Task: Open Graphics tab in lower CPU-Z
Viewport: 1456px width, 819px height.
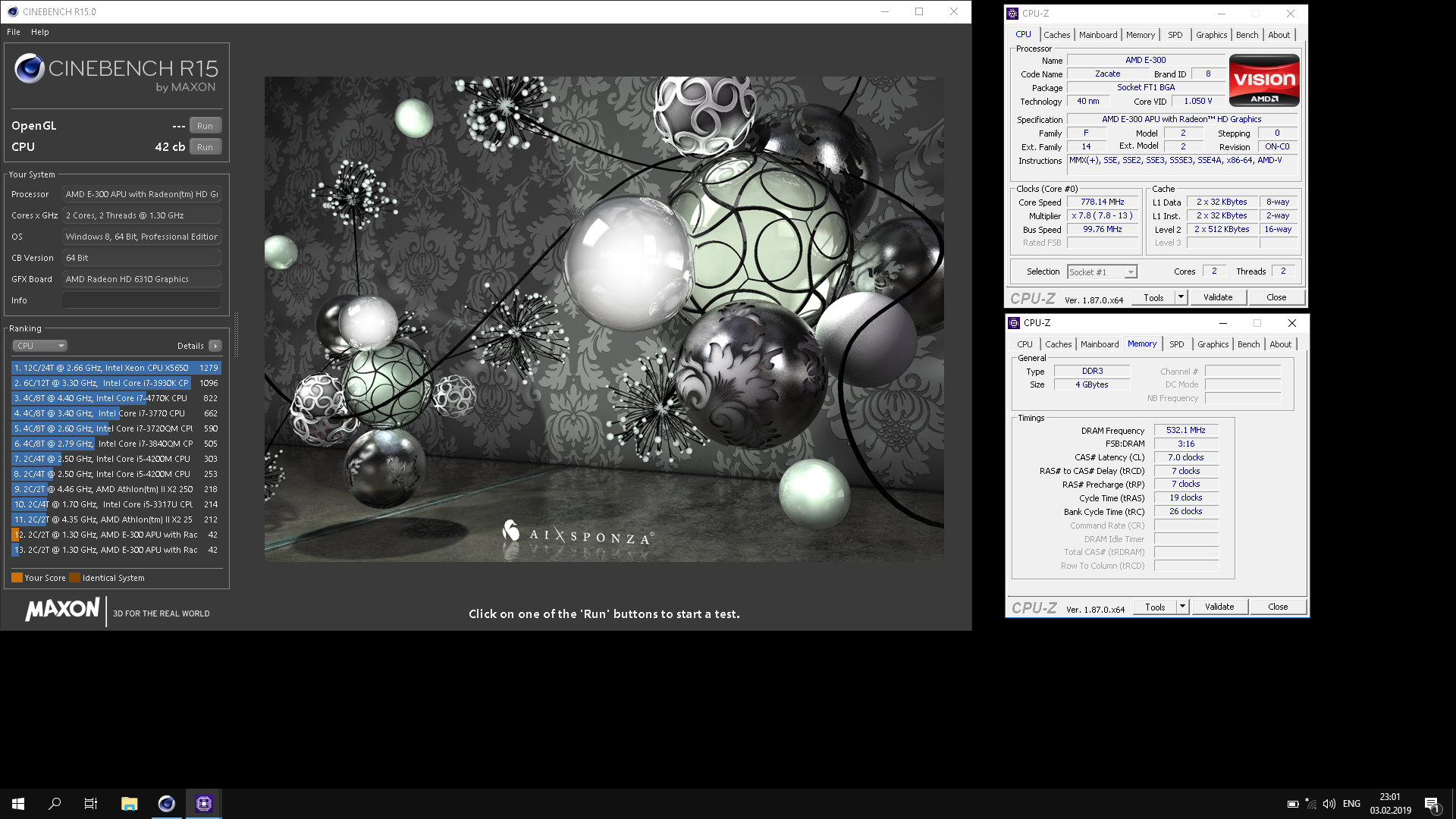Action: (x=1213, y=344)
